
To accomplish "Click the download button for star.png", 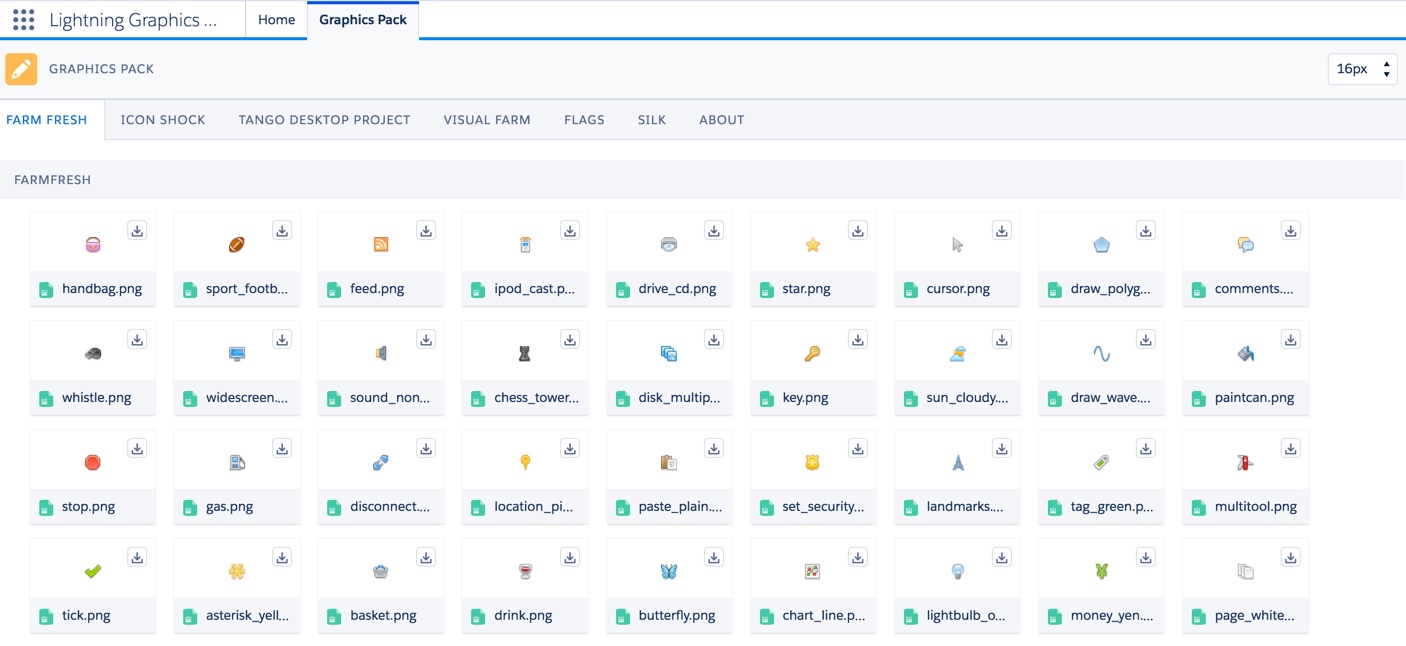I will (x=857, y=231).
